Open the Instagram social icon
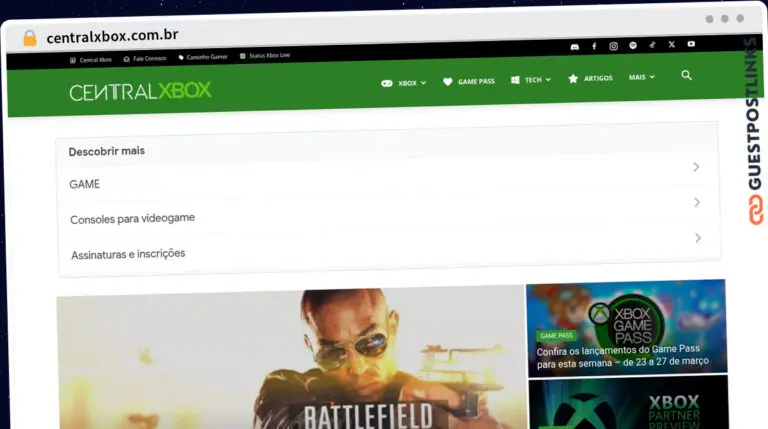 point(613,46)
